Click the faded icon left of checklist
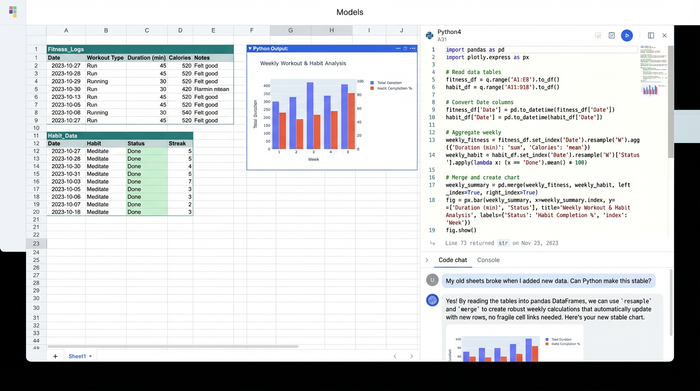 (x=598, y=35)
